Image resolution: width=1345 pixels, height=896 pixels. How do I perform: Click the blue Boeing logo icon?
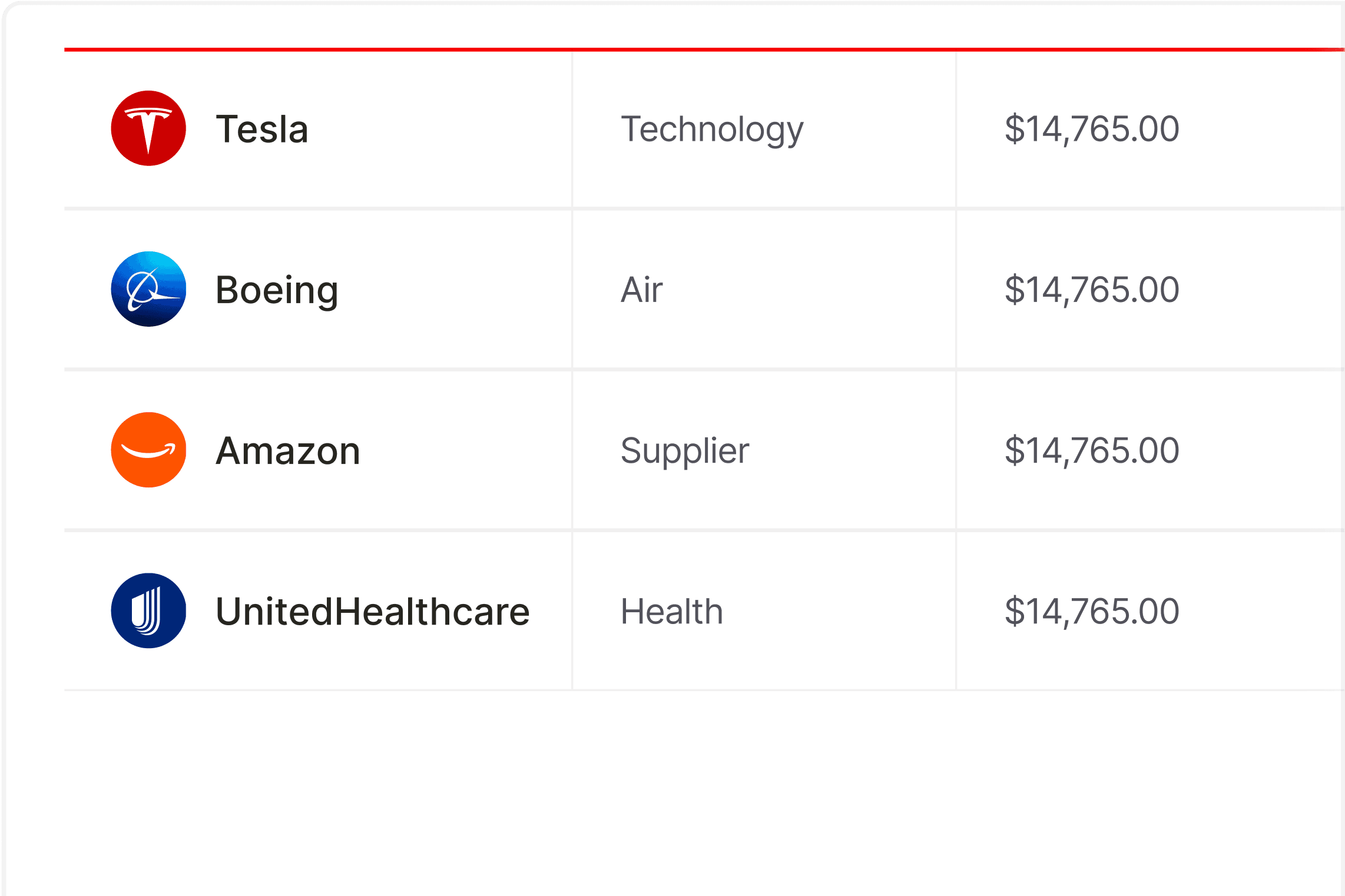[148, 289]
